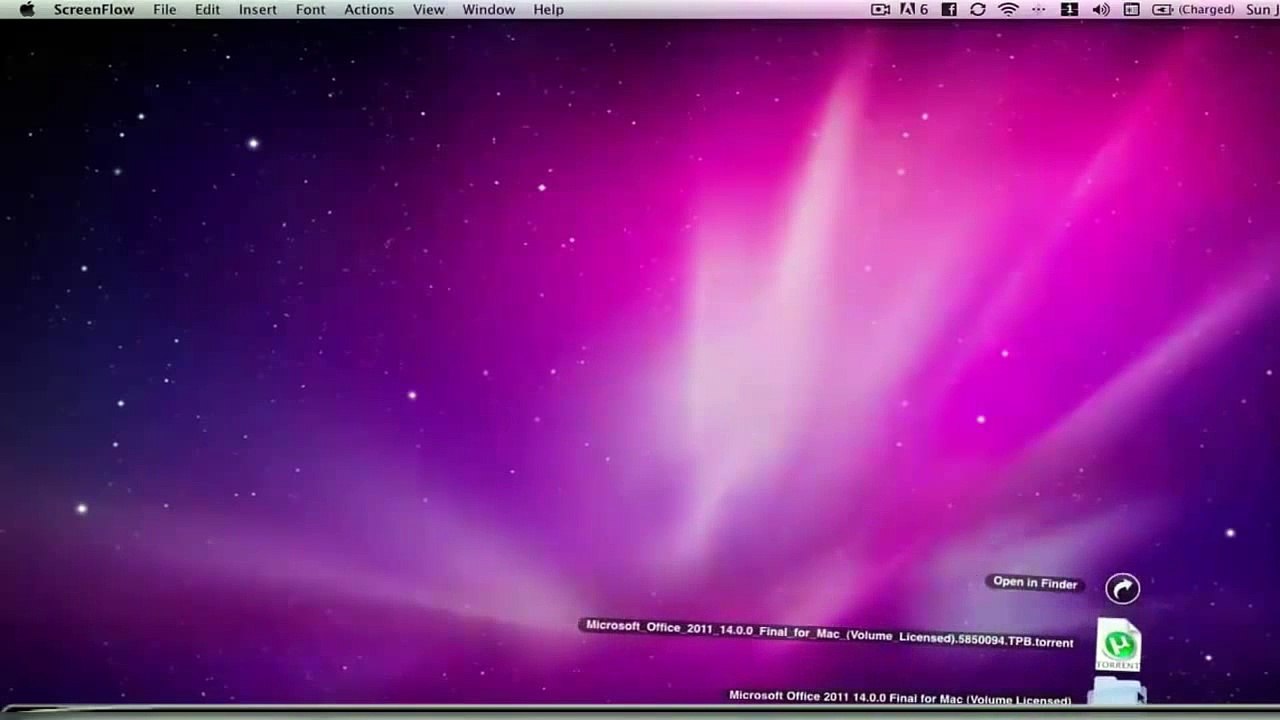
Task: Click the Facebook menu bar icon
Action: pyautogui.click(x=949, y=9)
